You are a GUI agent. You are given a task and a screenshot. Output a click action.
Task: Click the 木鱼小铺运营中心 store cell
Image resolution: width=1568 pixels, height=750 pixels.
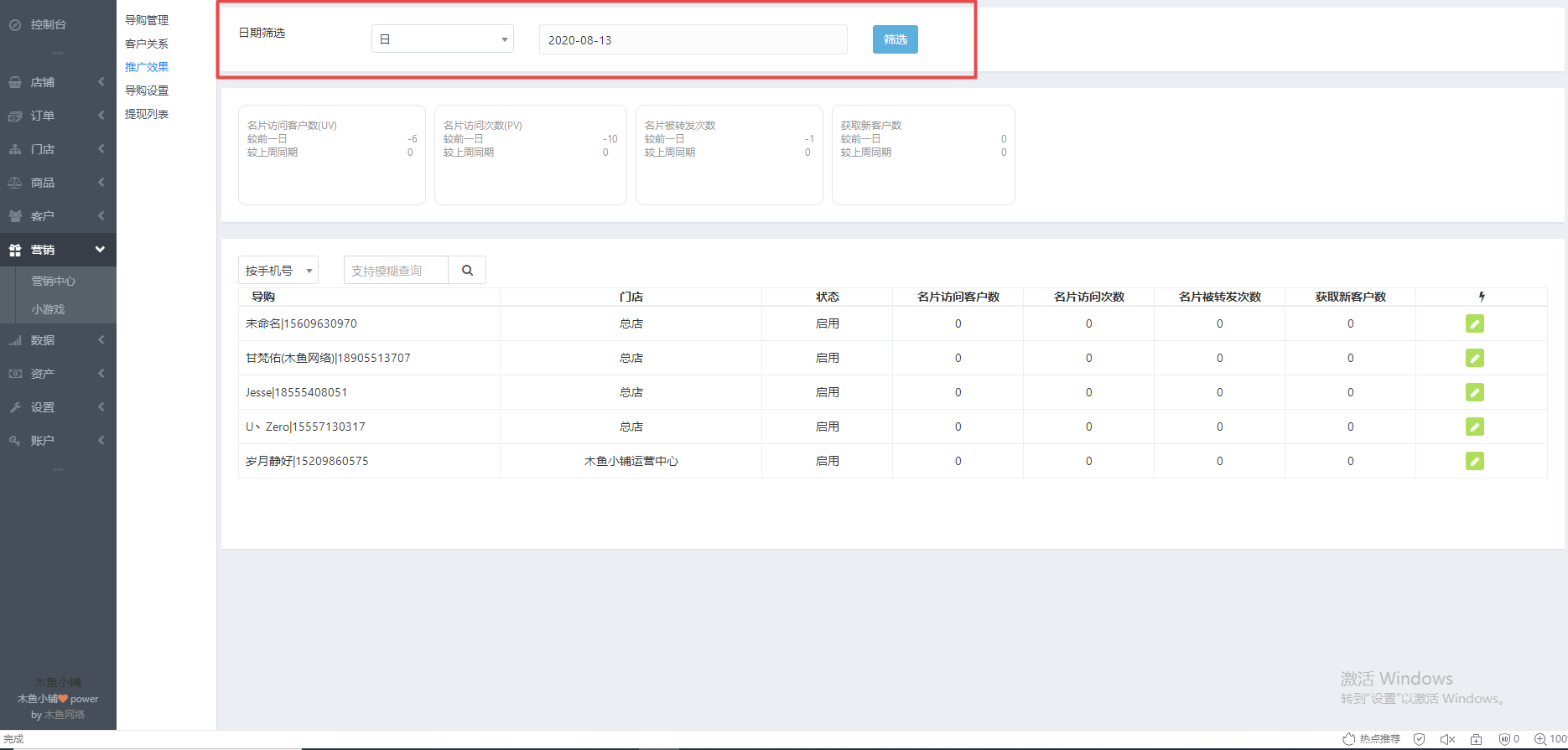pos(631,461)
